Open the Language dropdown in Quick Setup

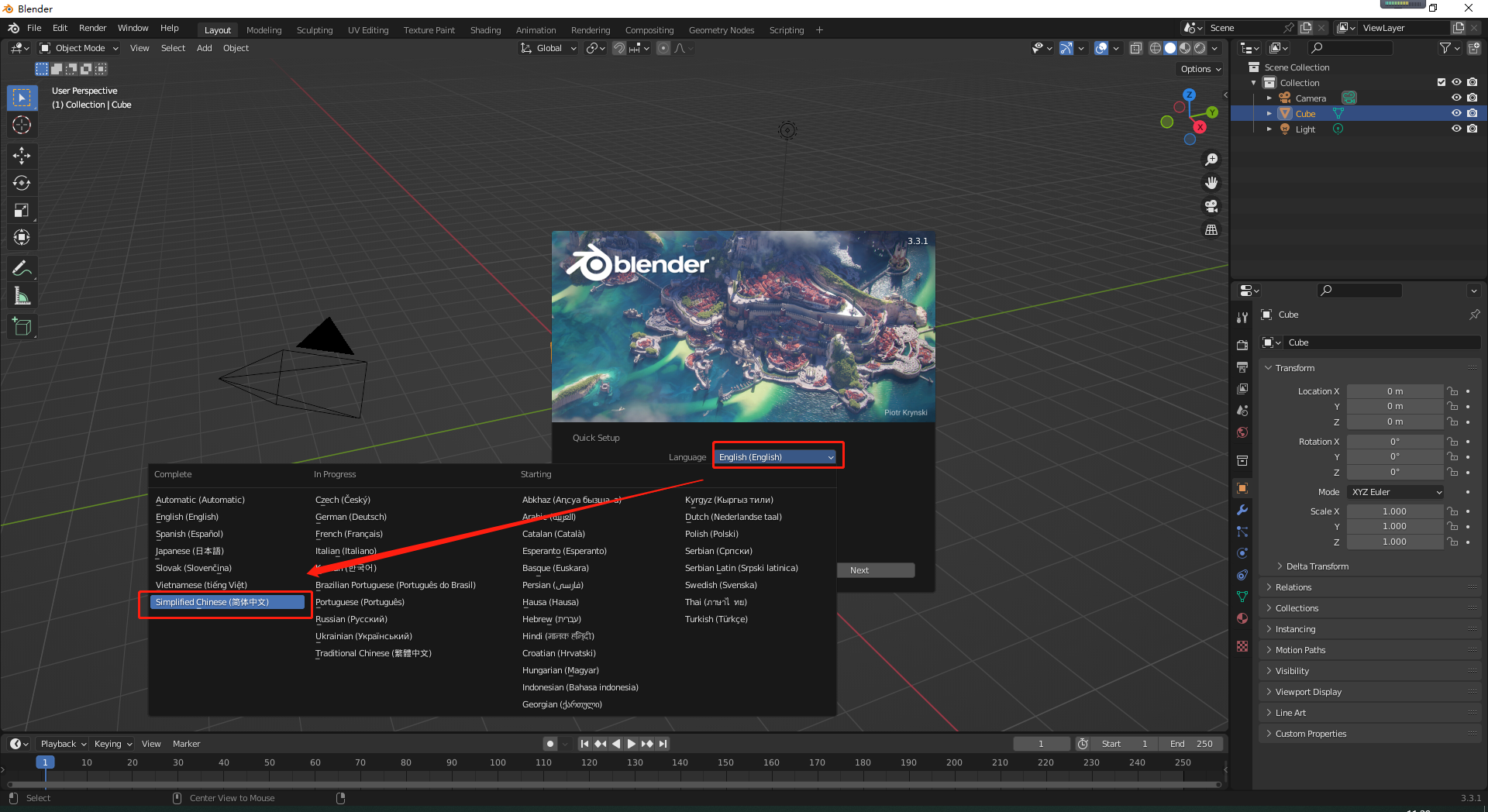pos(776,456)
